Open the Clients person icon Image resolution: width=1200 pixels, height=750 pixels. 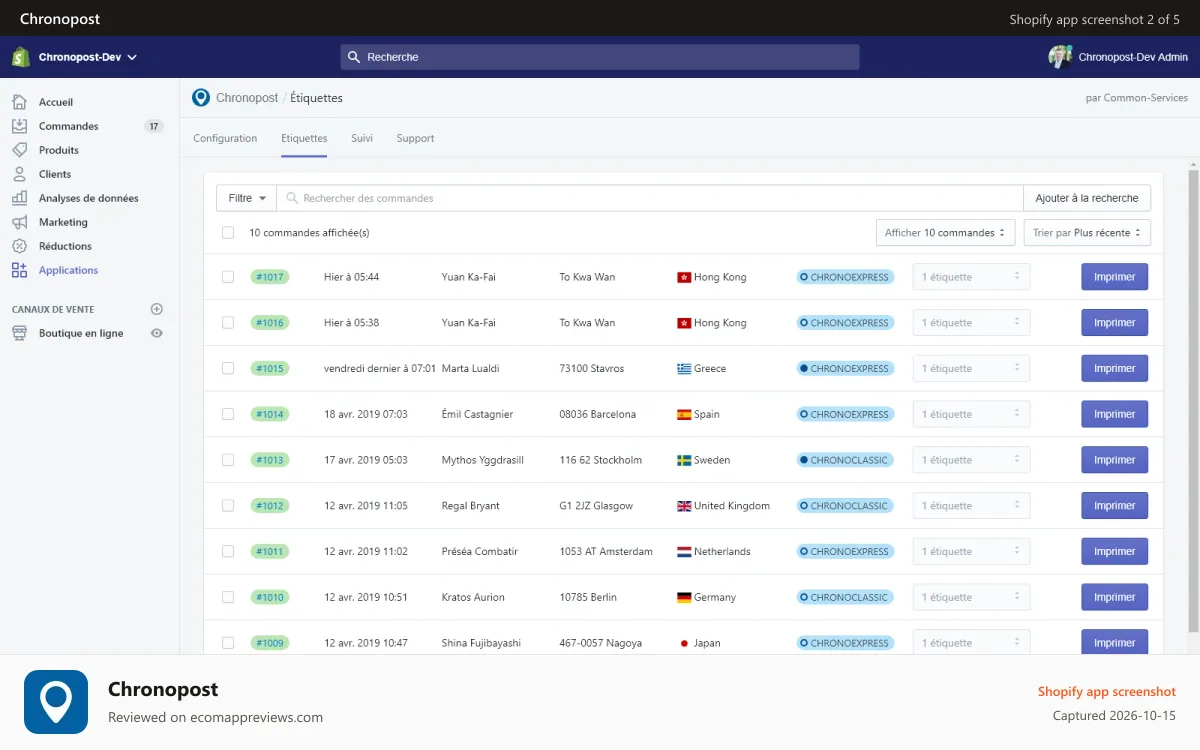pyautogui.click(x=19, y=174)
